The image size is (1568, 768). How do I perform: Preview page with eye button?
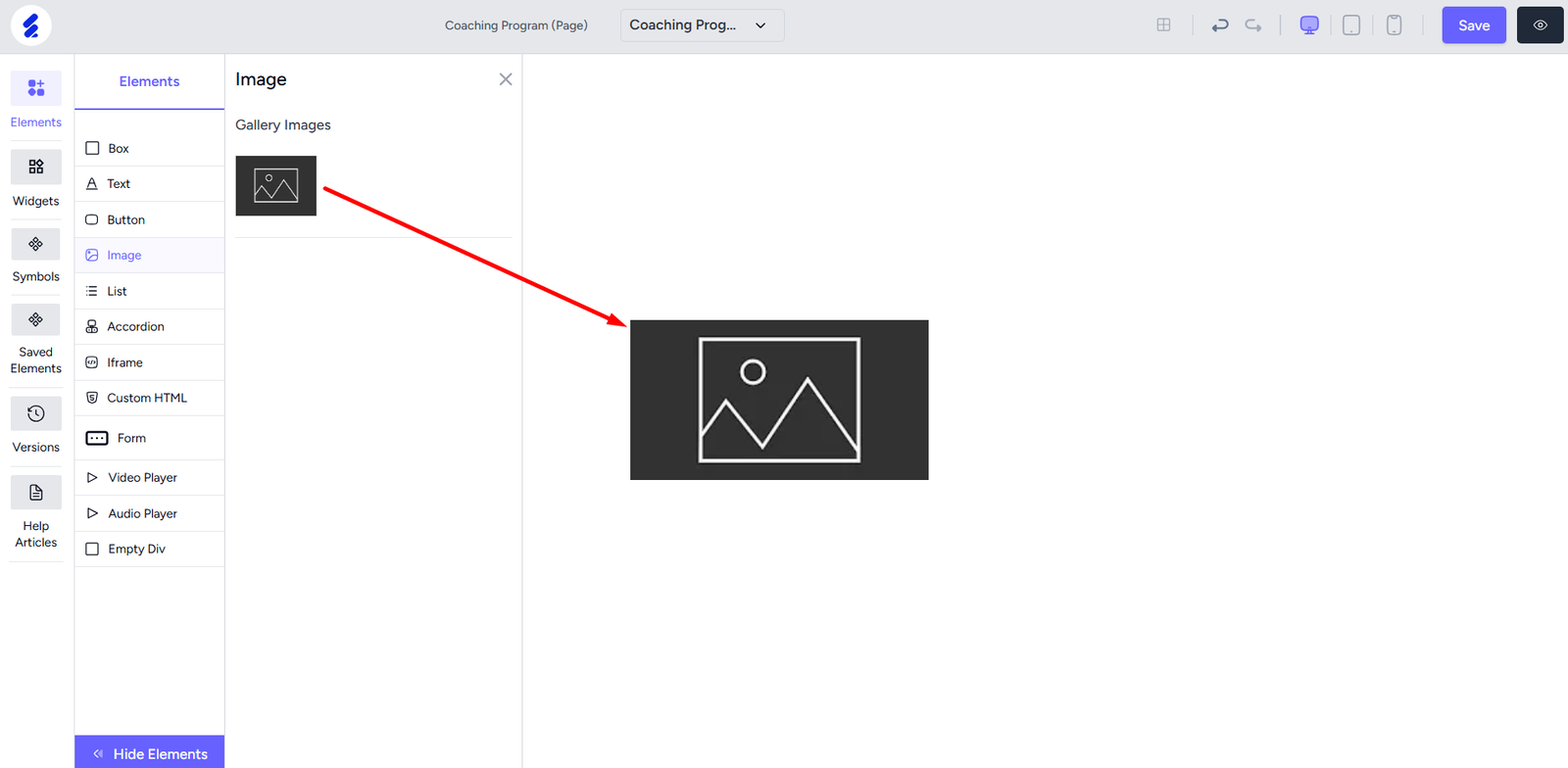[1540, 25]
